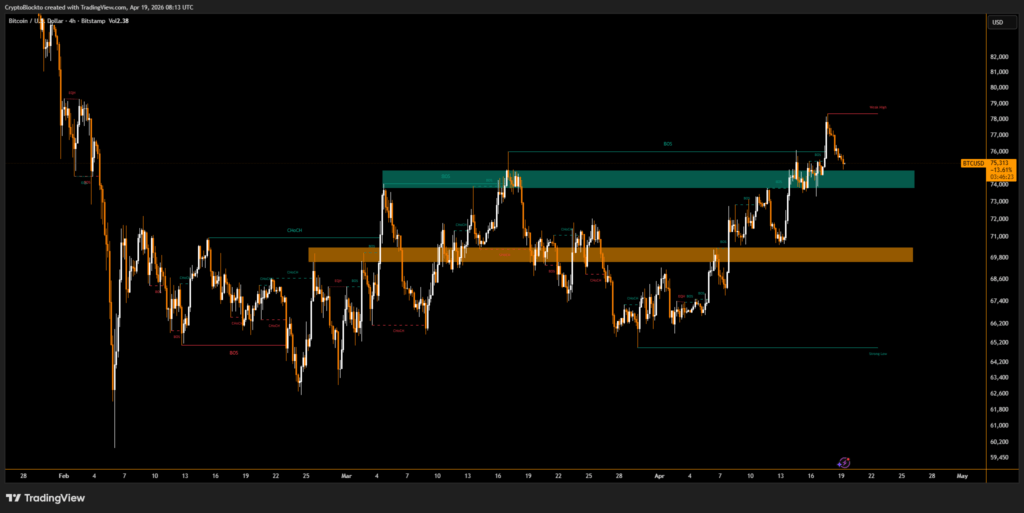Click the May label on time axis
The image size is (1024, 513).
[x=960, y=476]
